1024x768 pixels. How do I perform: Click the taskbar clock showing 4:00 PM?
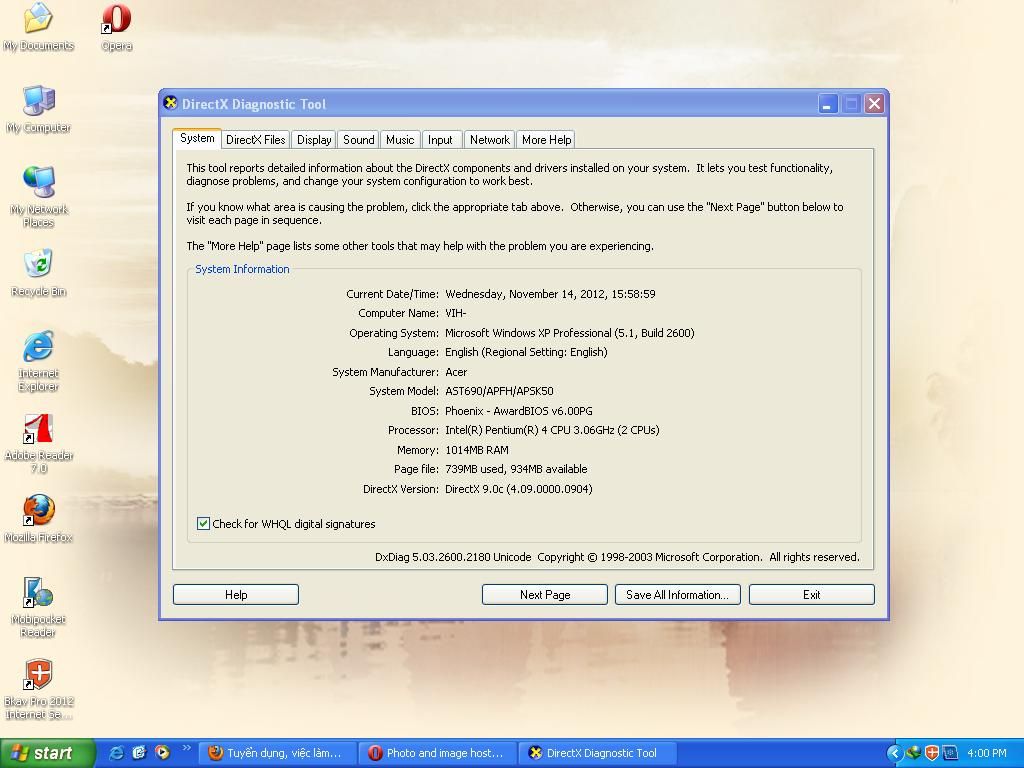point(986,753)
